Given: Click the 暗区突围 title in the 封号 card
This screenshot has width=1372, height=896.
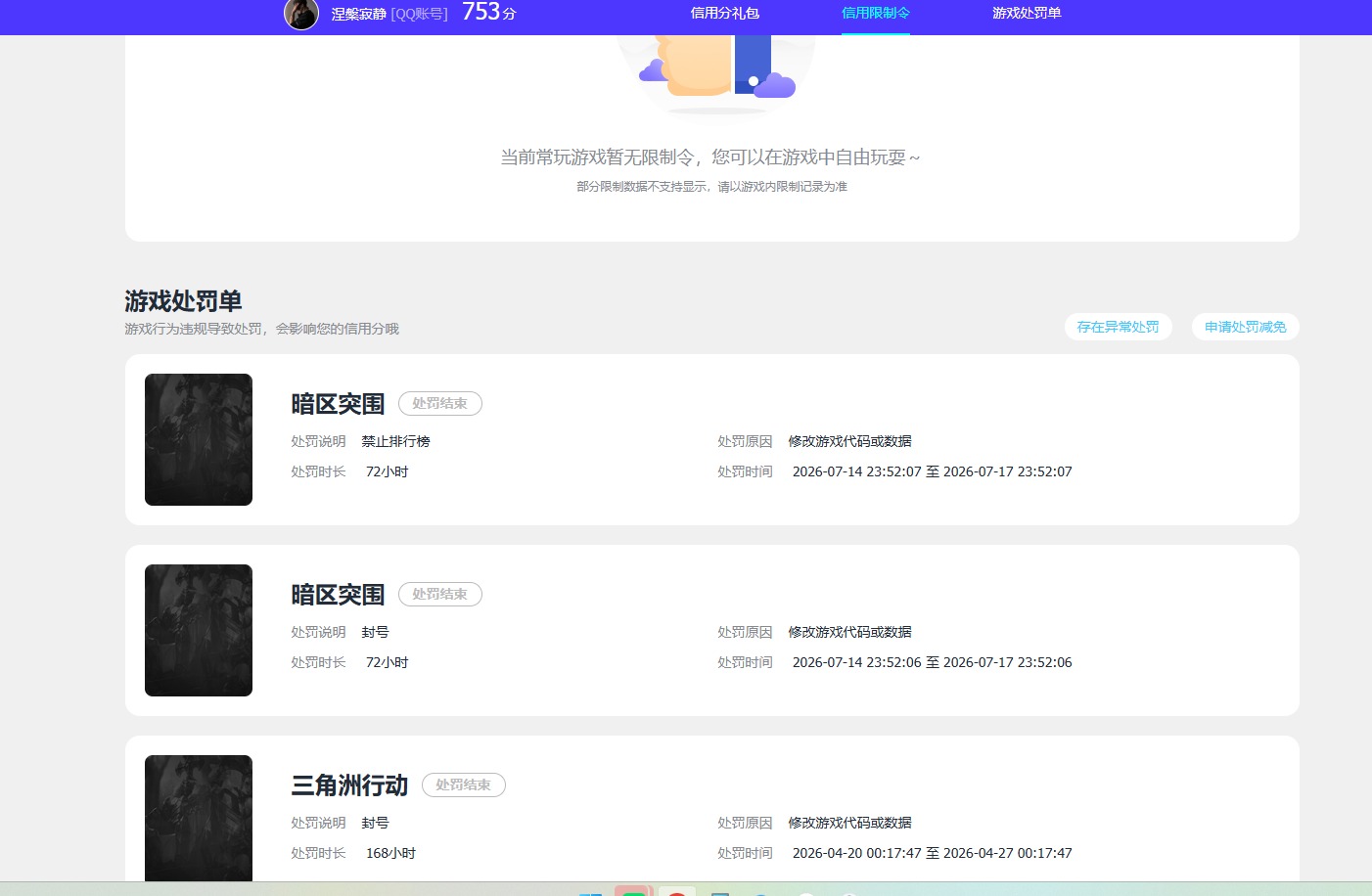Looking at the screenshot, I should pyautogui.click(x=338, y=595).
